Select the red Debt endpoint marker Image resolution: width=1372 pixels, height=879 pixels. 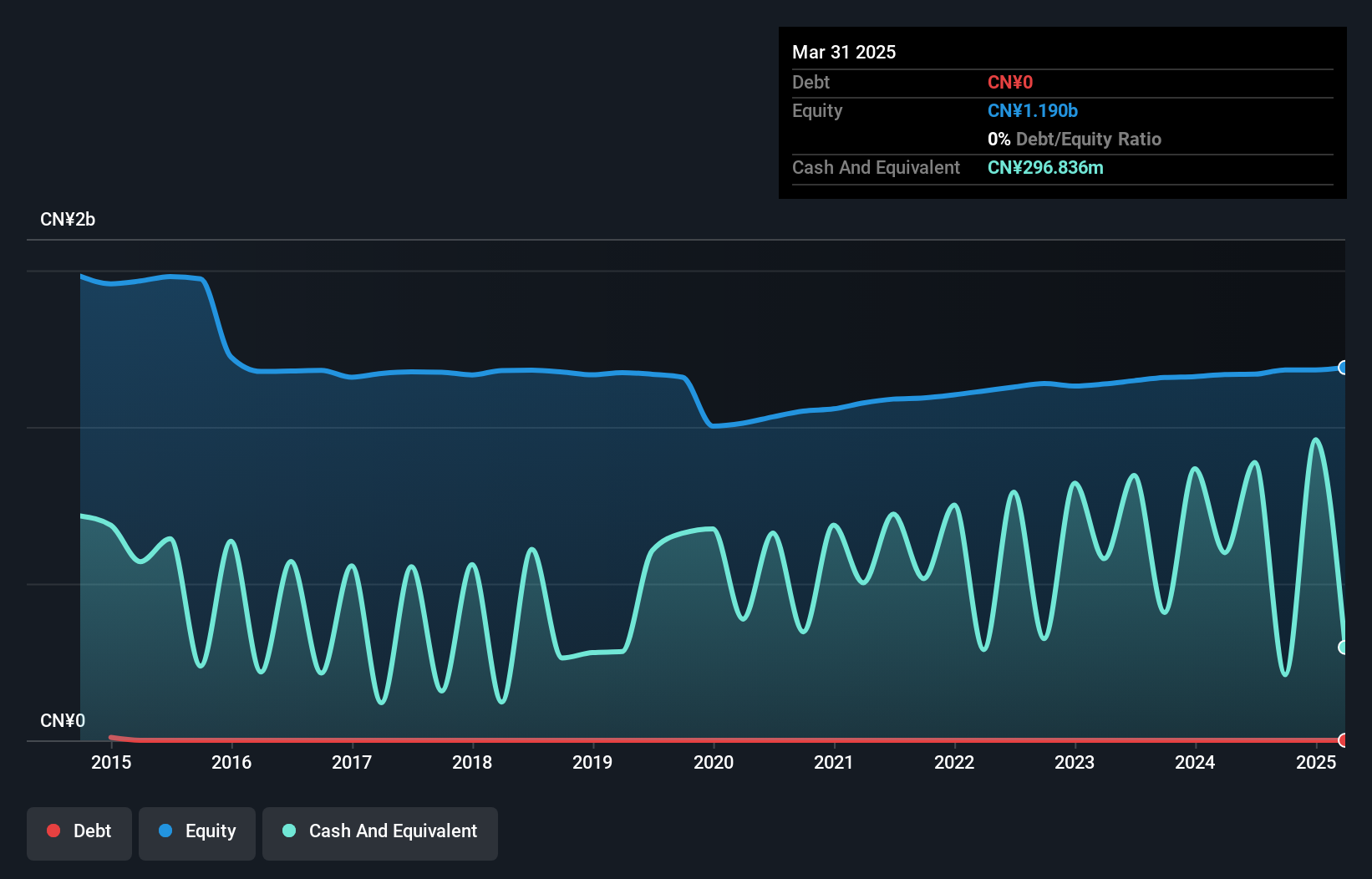[x=1344, y=740]
